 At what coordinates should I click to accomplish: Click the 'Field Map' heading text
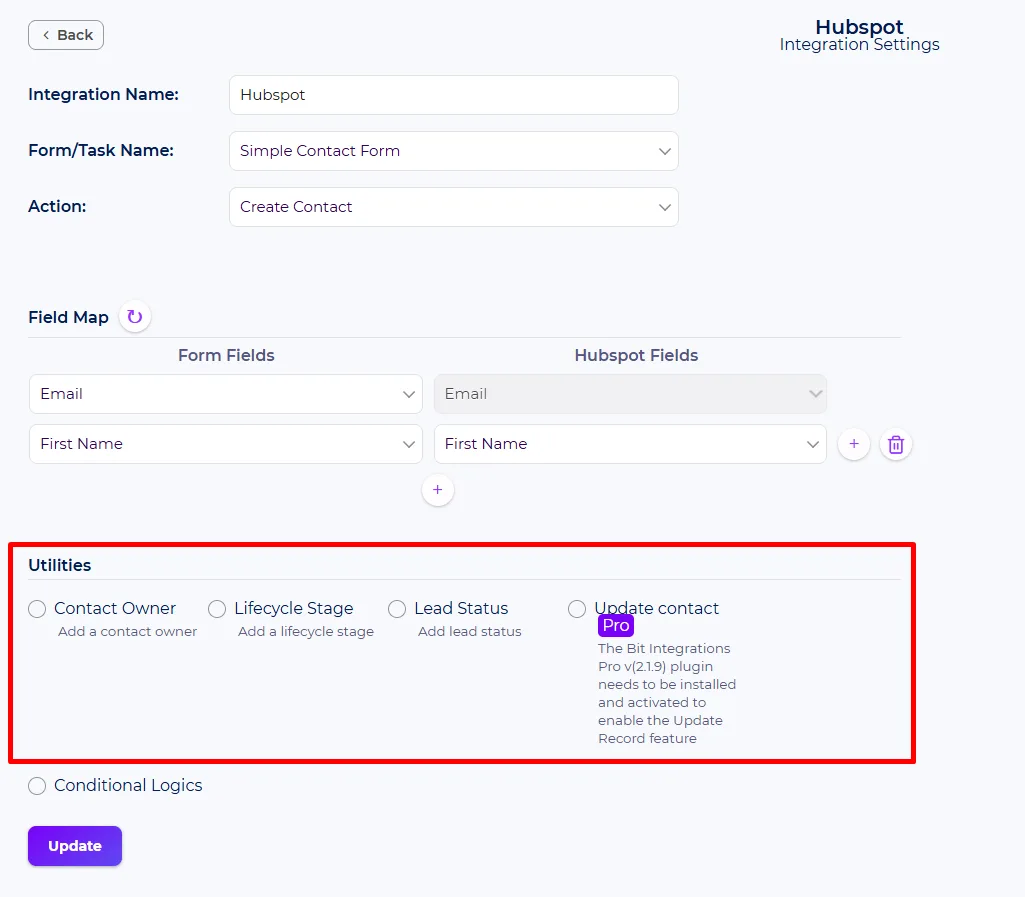(68, 318)
